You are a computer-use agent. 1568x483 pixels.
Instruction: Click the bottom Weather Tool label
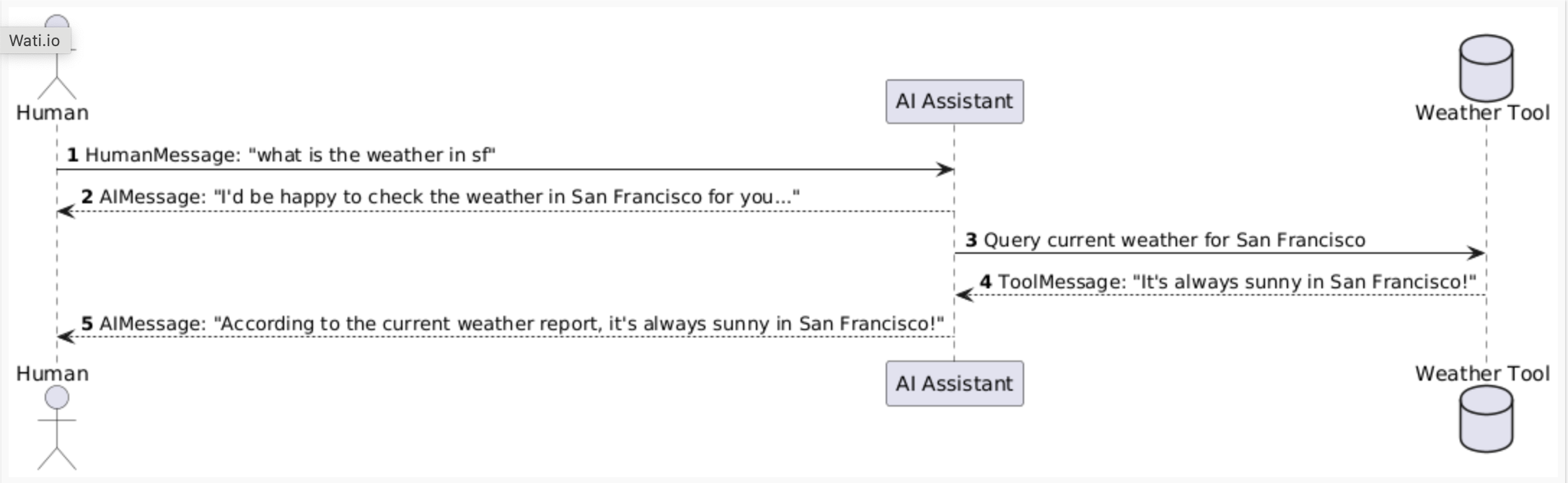[x=1482, y=373]
